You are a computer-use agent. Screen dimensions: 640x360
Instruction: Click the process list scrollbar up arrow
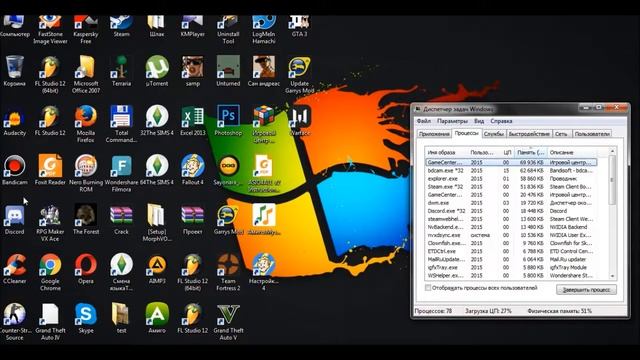point(612,151)
